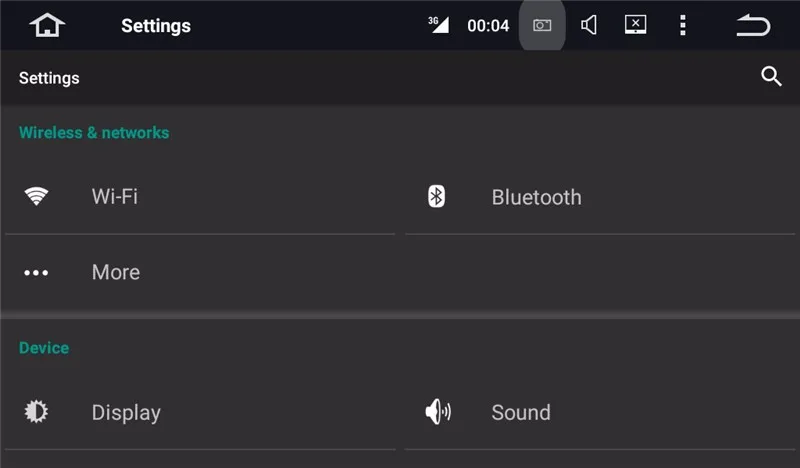The height and width of the screenshot is (468, 800).
Task: Click the Bluetooth symbol icon
Action: [x=436, y=197]
